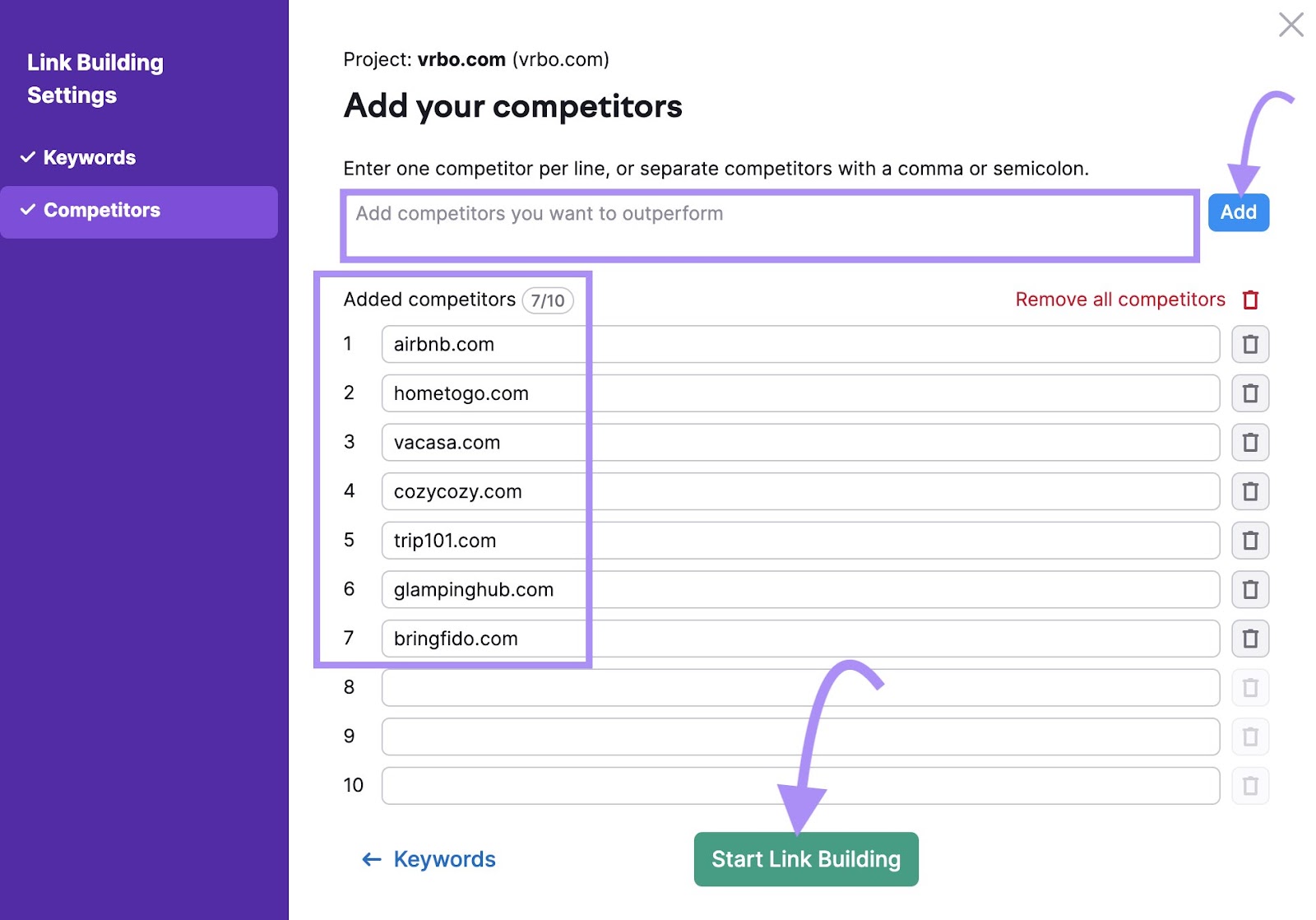Delete the trip101.com competitor

tap(1249, 540)
